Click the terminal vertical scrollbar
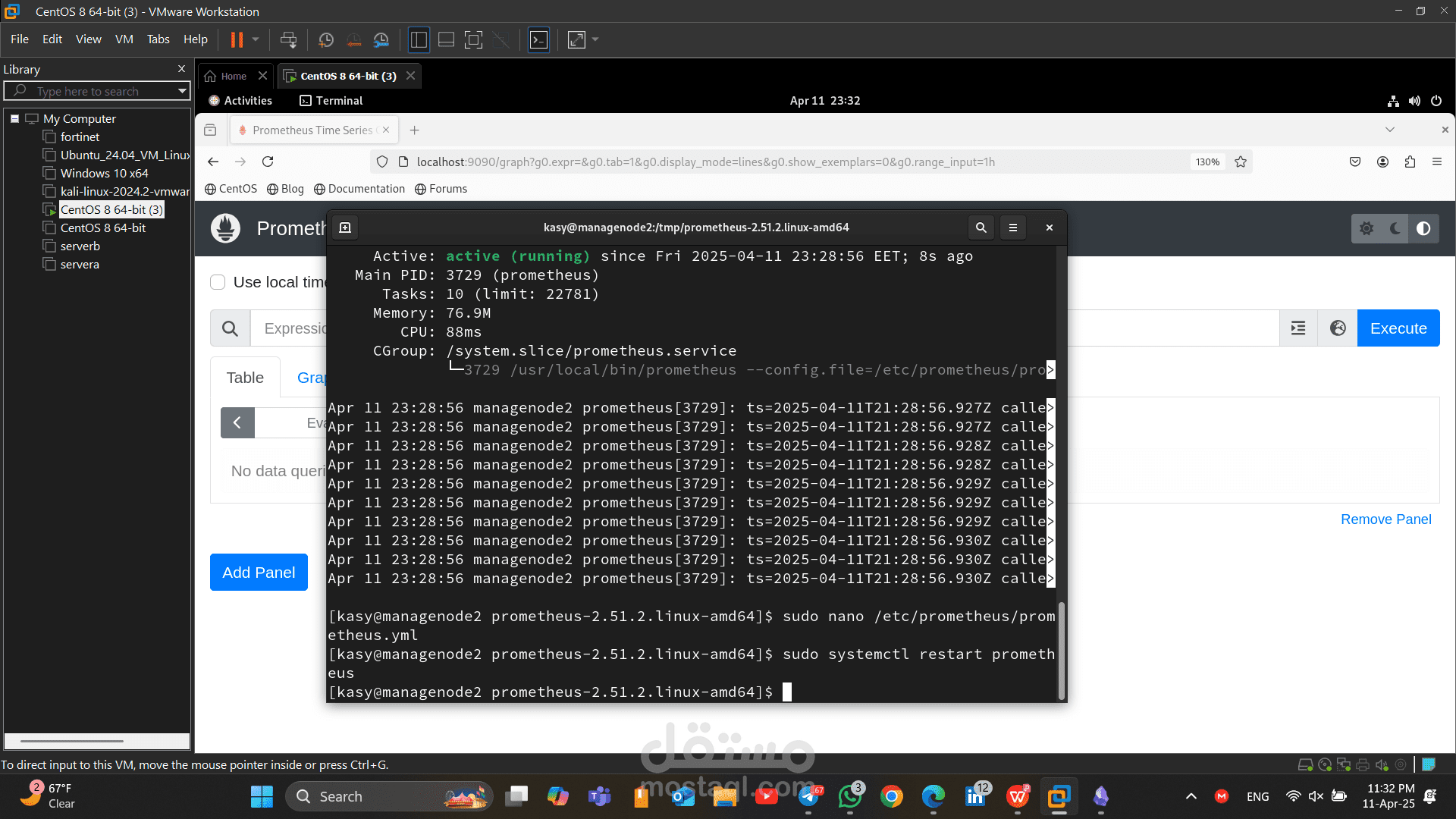The height and width of the screenshot is (819, 1456). coord(1062,651)
